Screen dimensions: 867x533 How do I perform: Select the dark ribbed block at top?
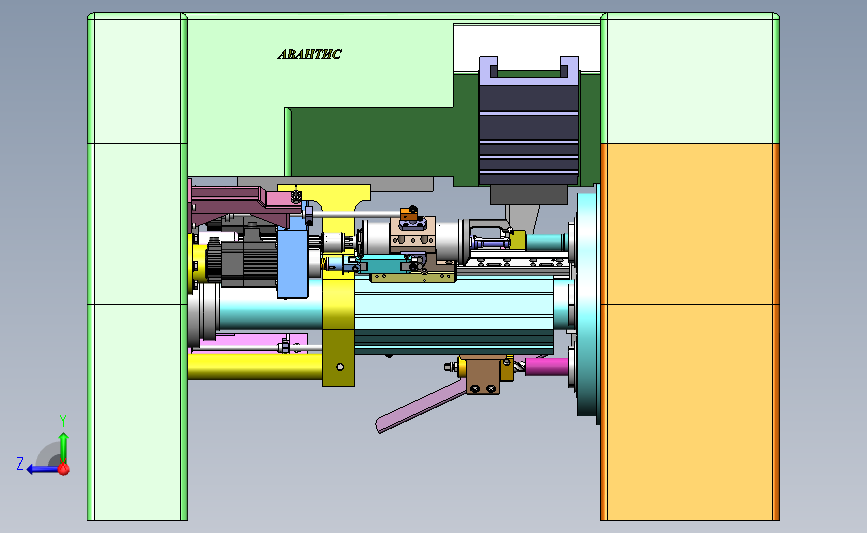(529, 134)
